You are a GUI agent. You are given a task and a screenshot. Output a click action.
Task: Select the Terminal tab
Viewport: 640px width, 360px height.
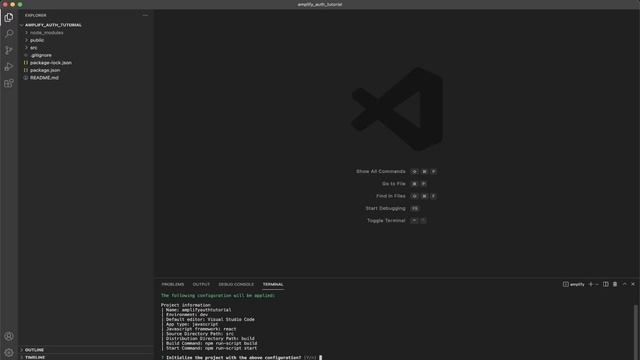click(x=273, y=284)
